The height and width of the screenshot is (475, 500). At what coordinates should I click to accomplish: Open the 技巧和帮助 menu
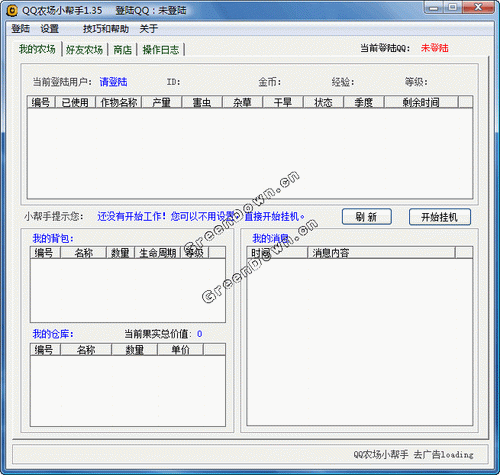(106, 29)
